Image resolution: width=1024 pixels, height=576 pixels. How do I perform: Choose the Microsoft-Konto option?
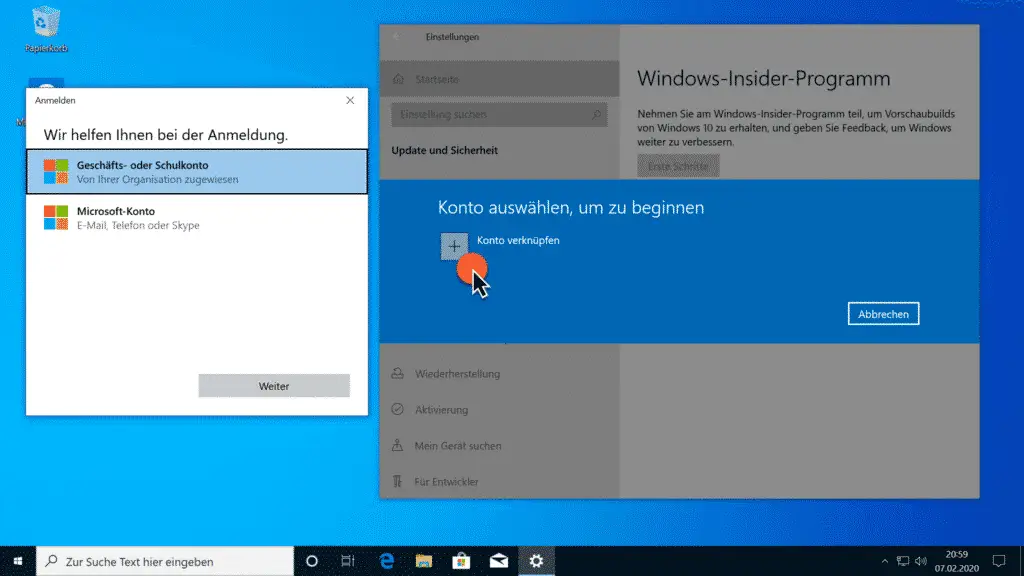coord(197,217)
